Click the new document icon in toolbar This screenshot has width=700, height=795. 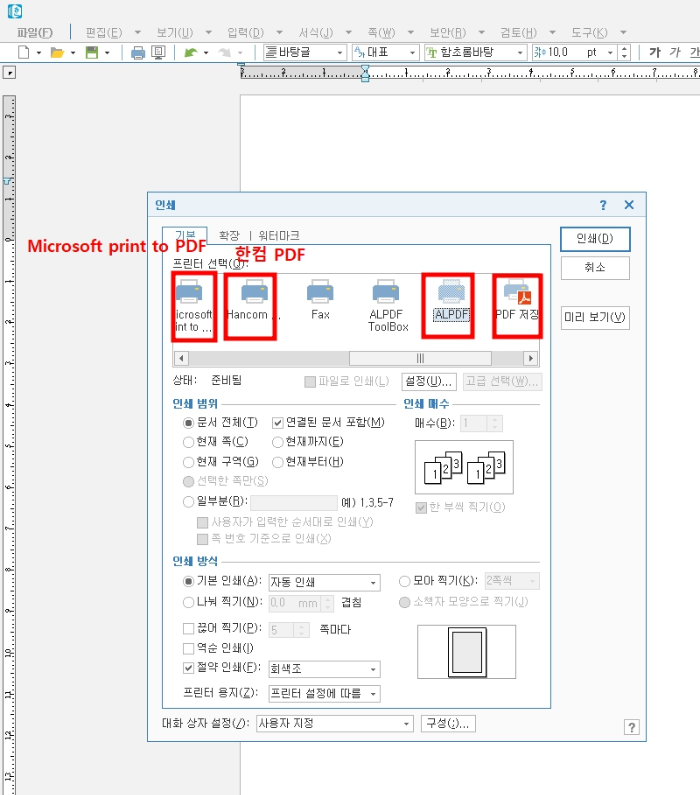pos(24,52)
